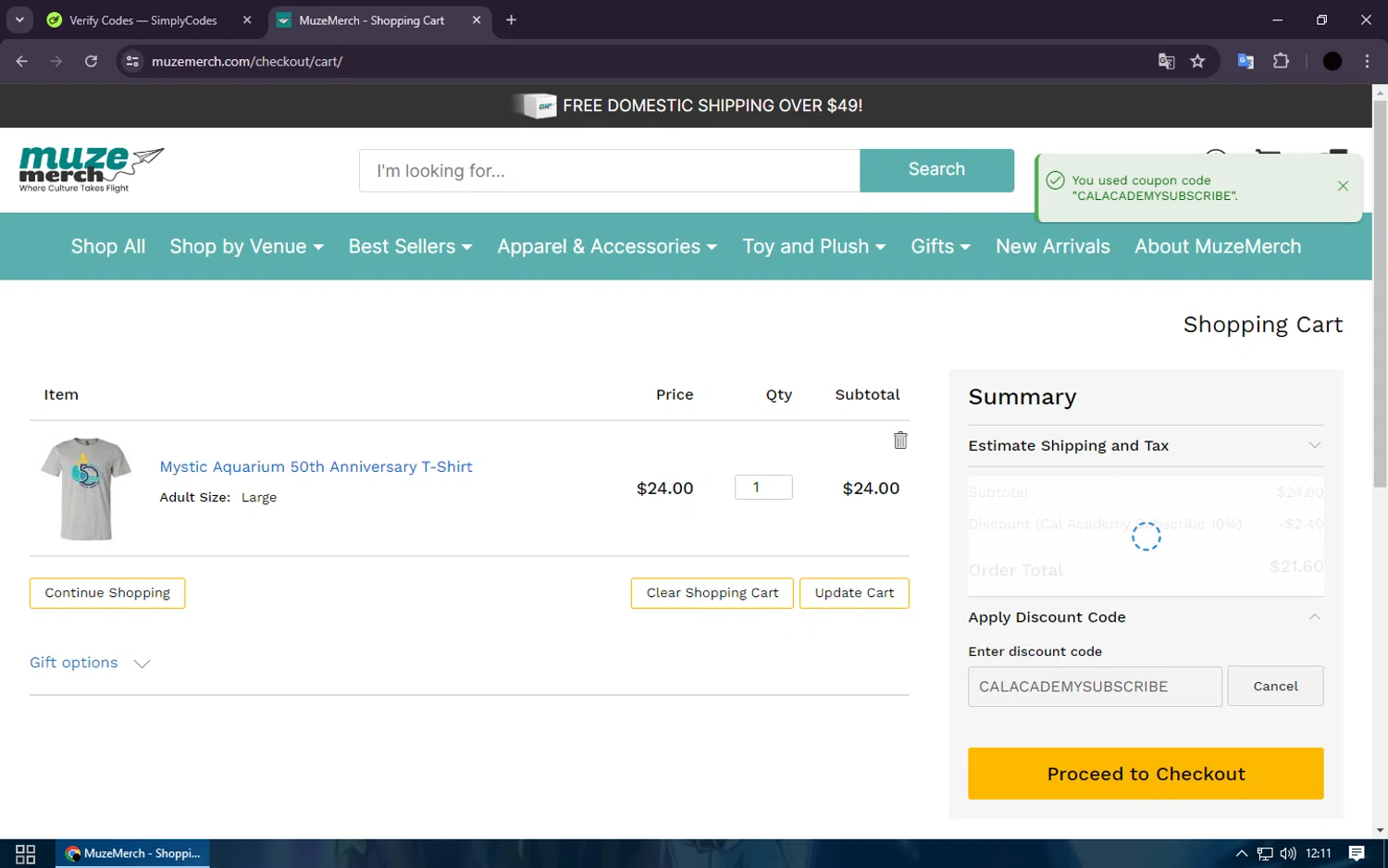Open the tab search dropdown arrow

pos(19,19)
